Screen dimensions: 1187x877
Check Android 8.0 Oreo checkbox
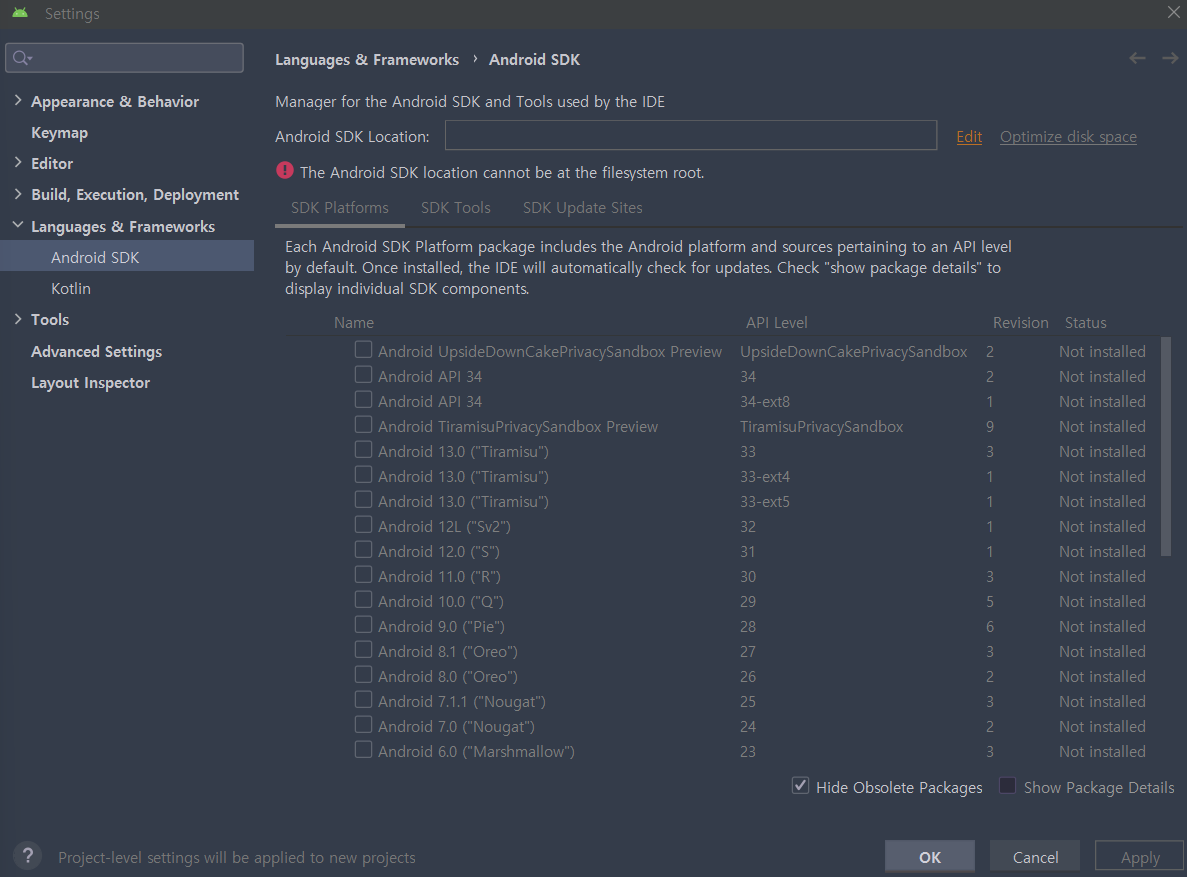tap(363, 675)
